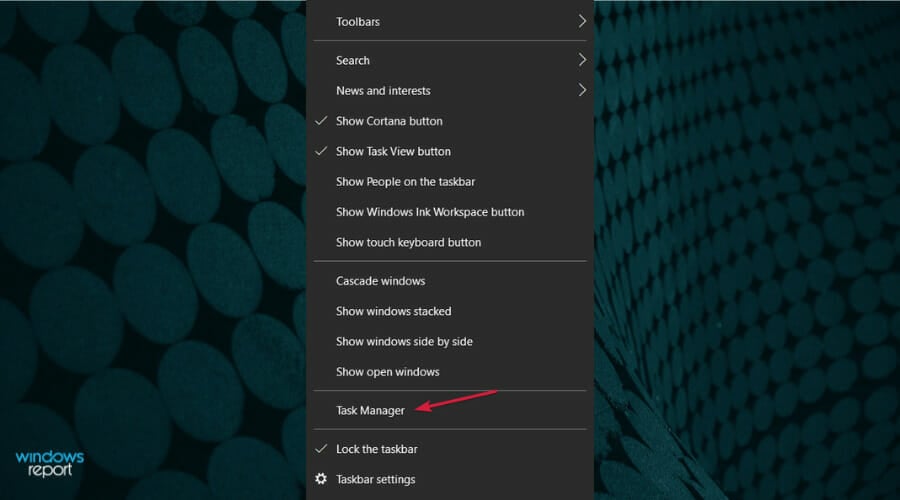Toggle Lock the taskbar
Screen dimensions: 900x500
(x=450, y=449)
